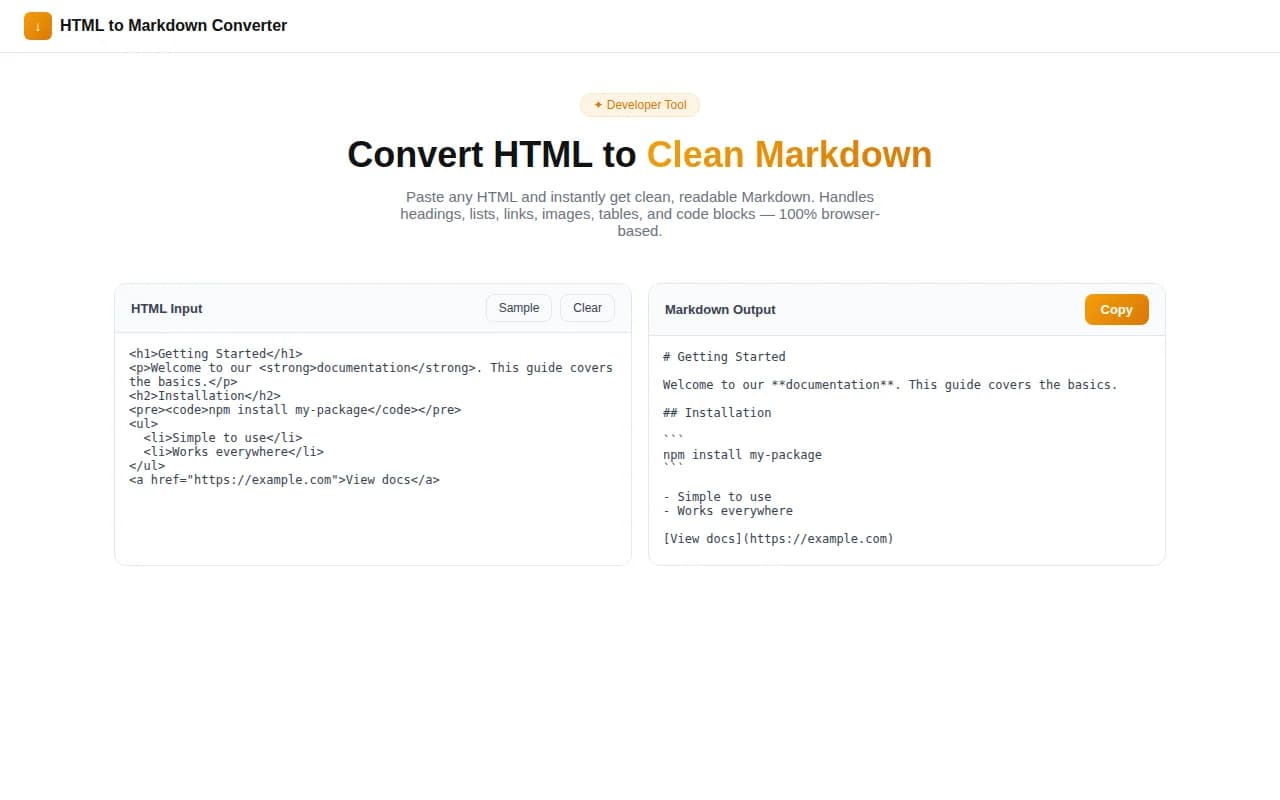Load the Sample HTML

coord(519,308)
